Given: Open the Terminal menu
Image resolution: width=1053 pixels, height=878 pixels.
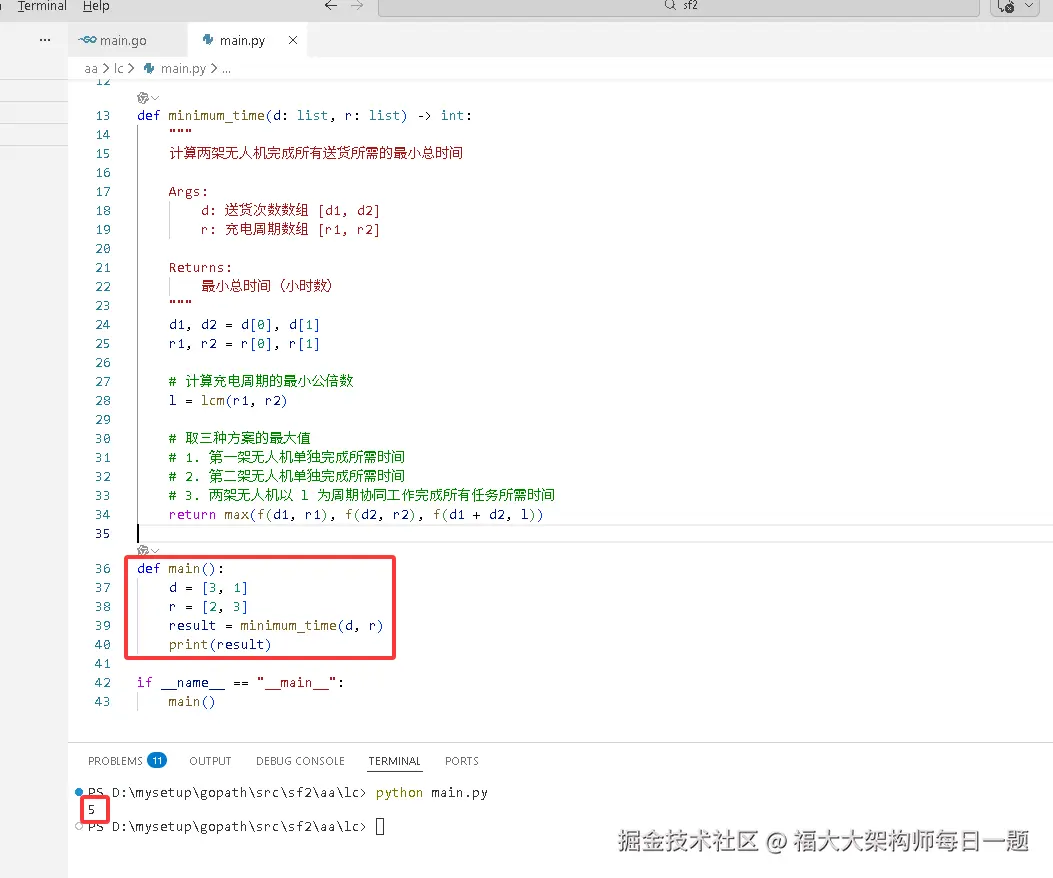Looking at the screenshot, I should (x=41, y=6).
